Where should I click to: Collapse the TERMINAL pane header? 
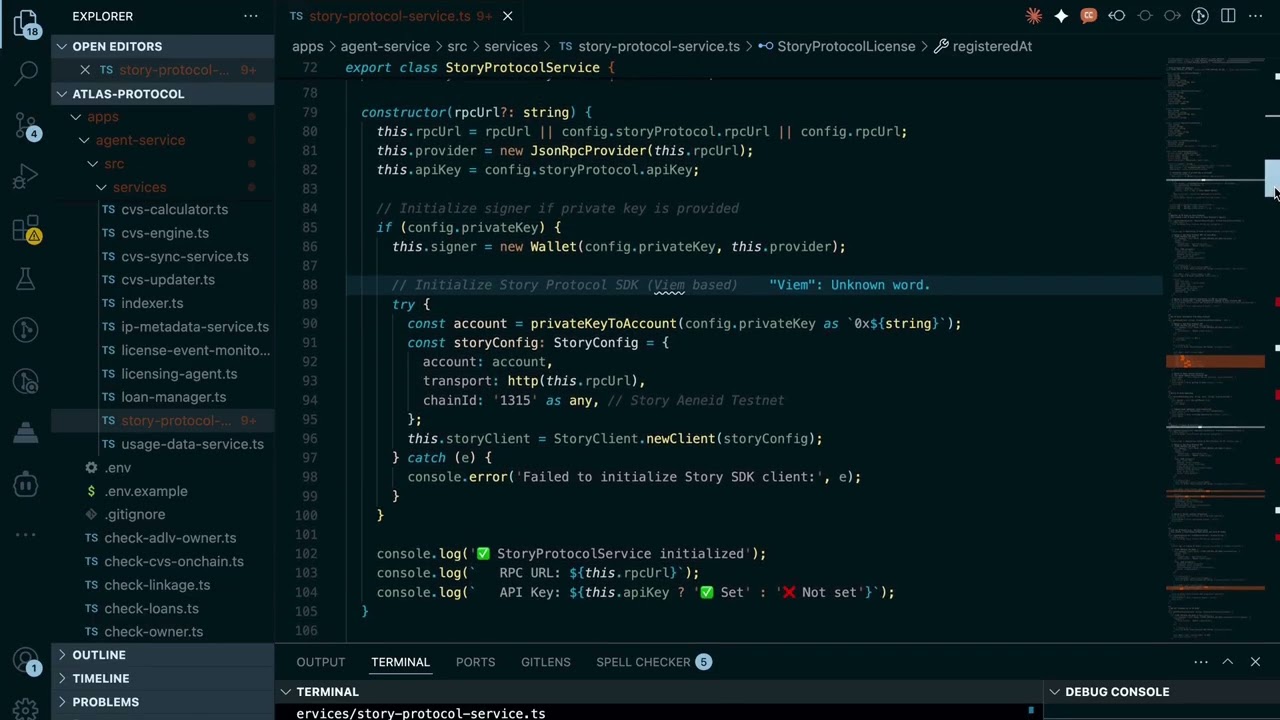pyautogui.click(x=660, y=692)
